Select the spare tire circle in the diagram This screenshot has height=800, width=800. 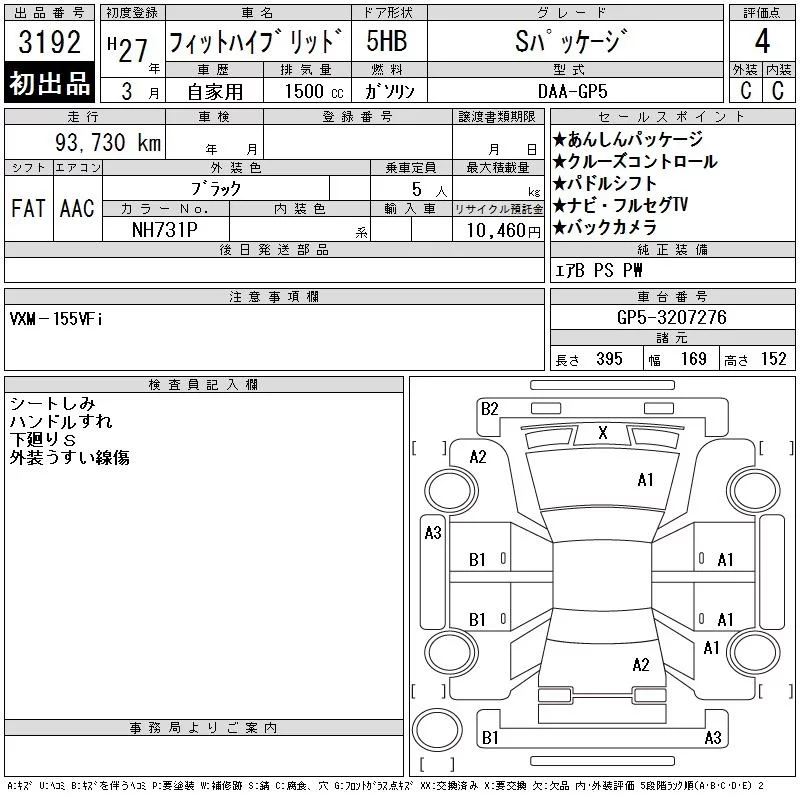click(436, 728)
